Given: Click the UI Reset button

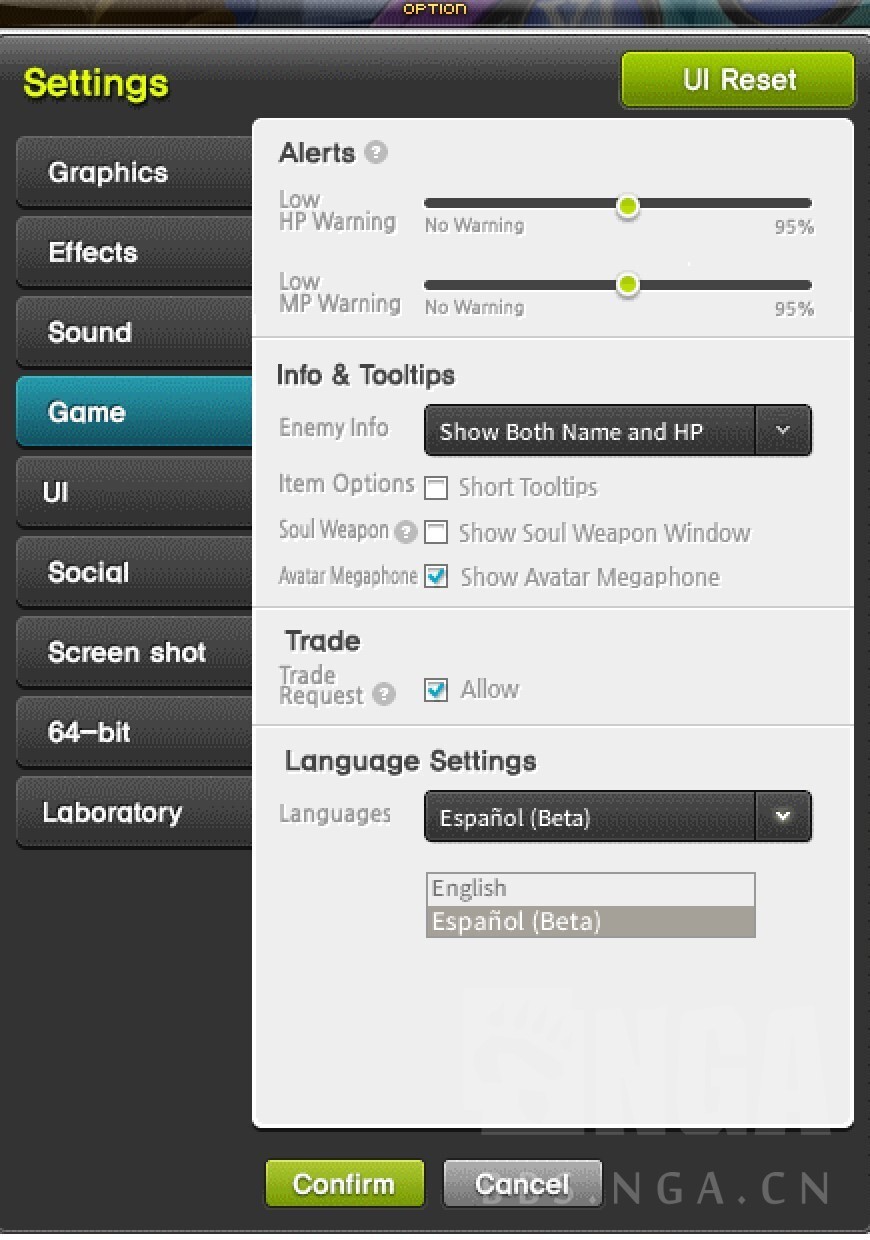Looking at the screenshot, I should click(x=738, y=80).
